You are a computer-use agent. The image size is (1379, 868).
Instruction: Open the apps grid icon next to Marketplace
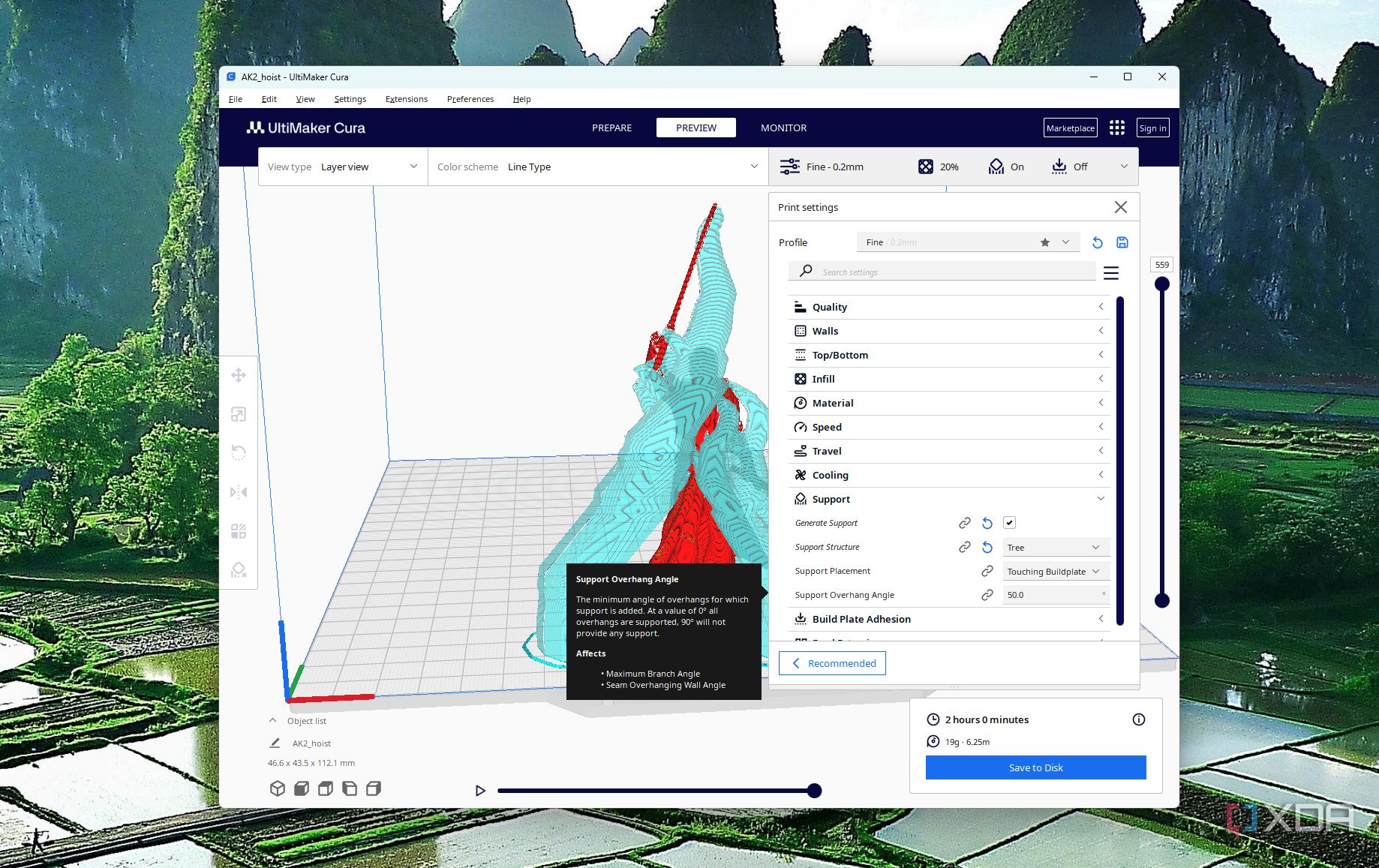point(1117,128)
